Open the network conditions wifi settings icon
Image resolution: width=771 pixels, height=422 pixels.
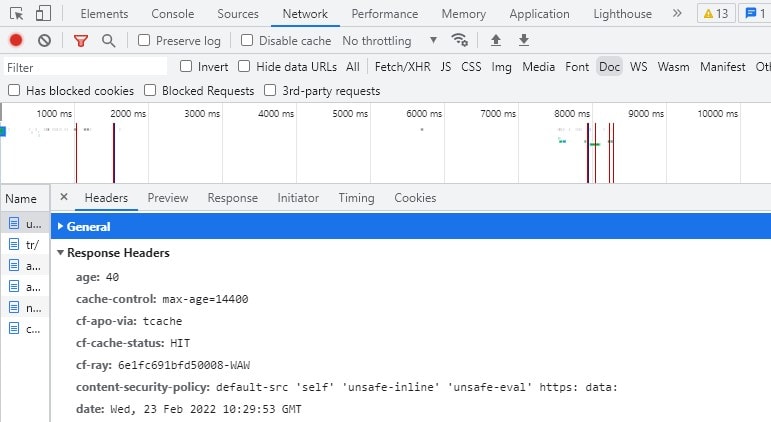tap(460, 40)
